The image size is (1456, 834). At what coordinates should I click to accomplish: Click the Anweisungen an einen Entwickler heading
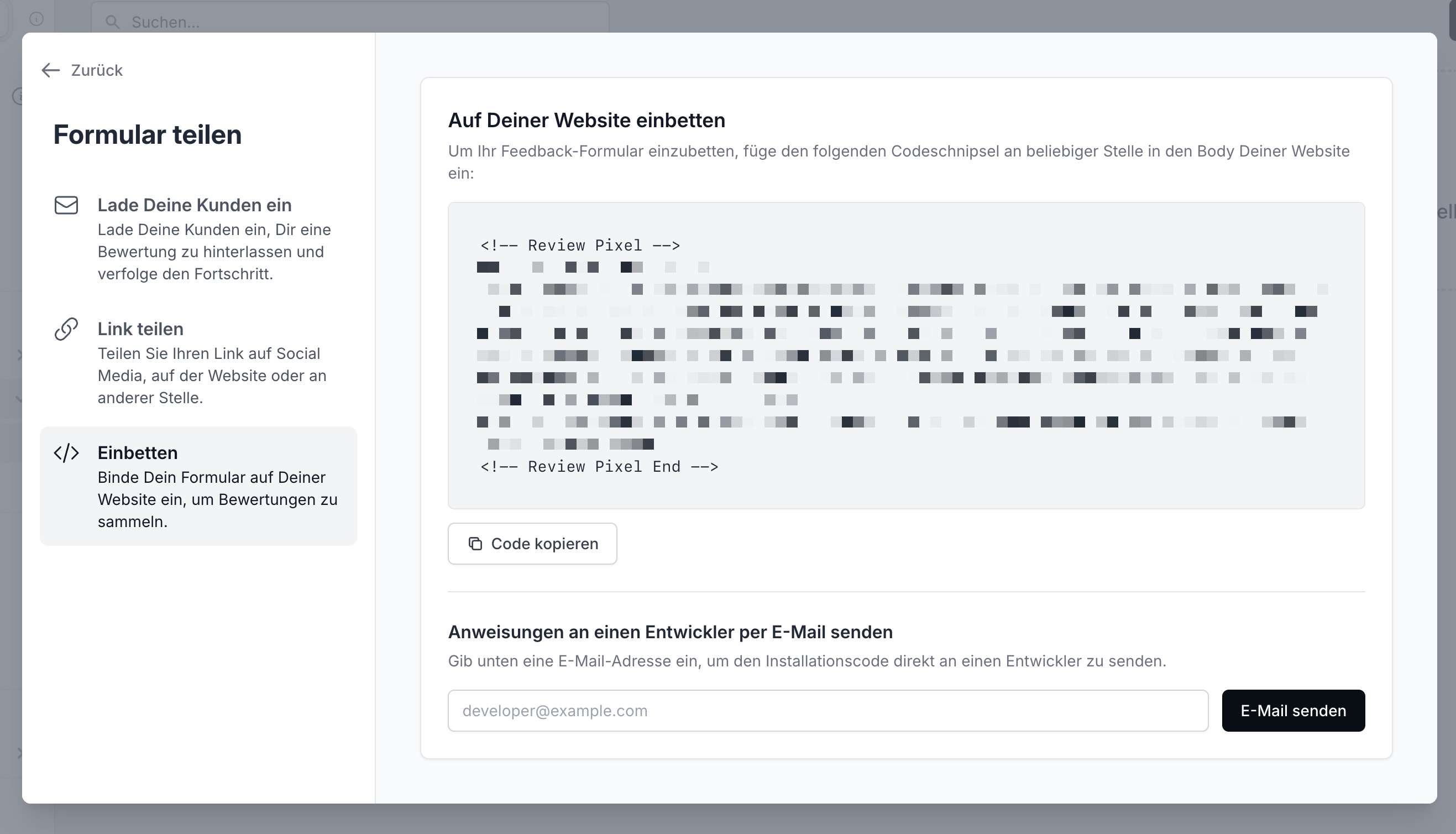click(x=670, y=632)
